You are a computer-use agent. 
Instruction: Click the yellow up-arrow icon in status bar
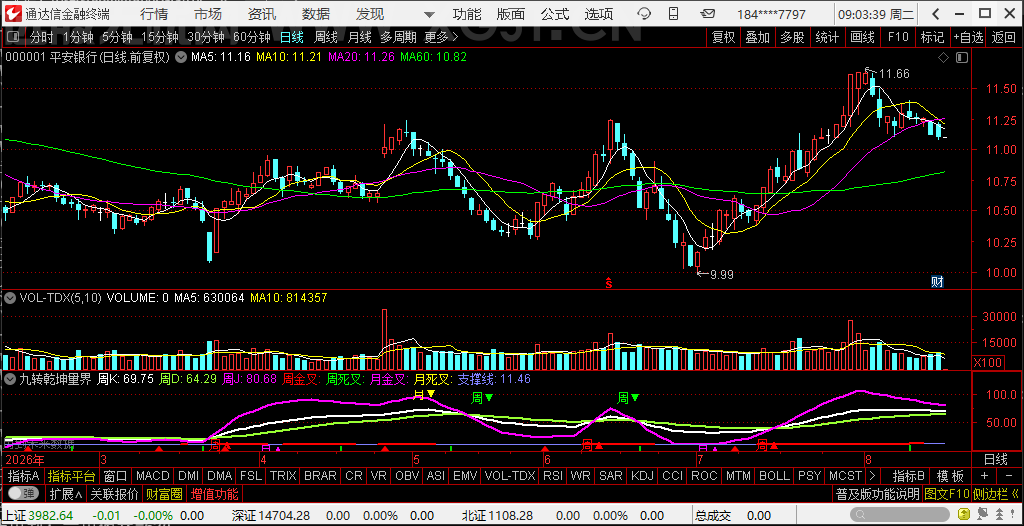tap(966, 516)
